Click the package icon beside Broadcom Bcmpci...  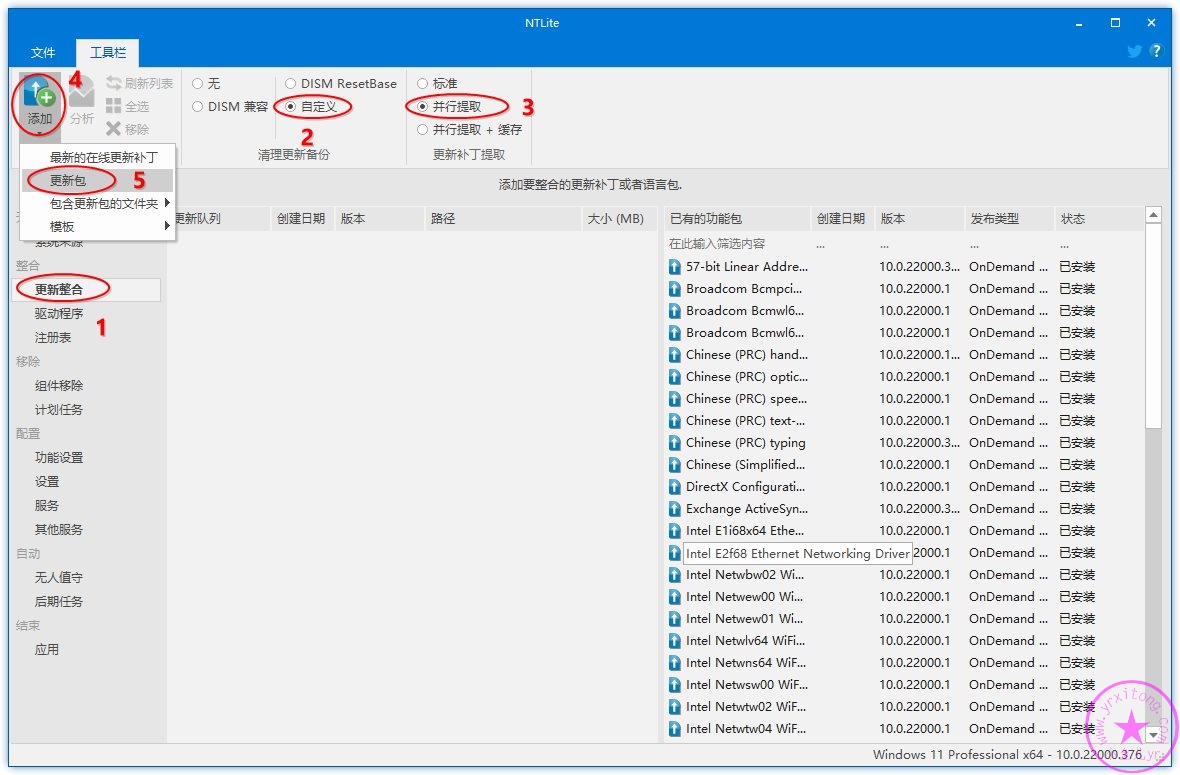click(675, 288)
